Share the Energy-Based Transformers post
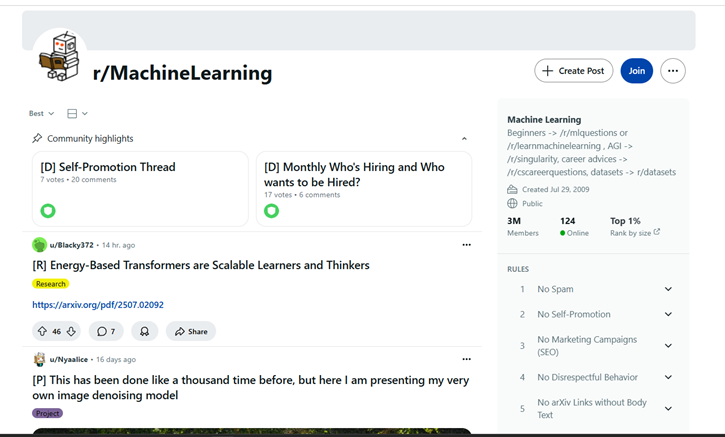The height and width of the screenshot is (437, 725). [x=191, y=331]
